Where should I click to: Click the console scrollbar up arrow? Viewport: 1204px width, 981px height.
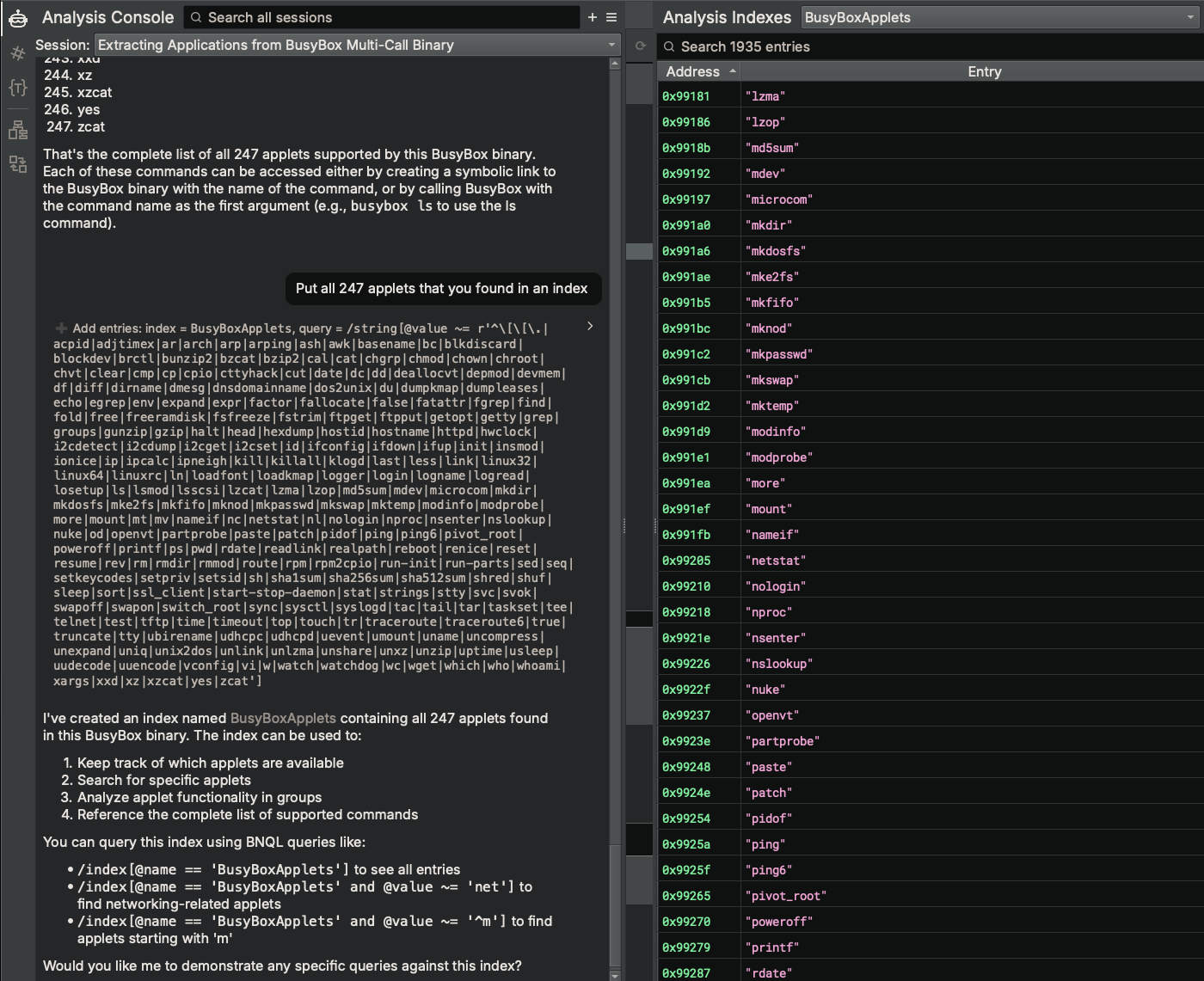614,64
